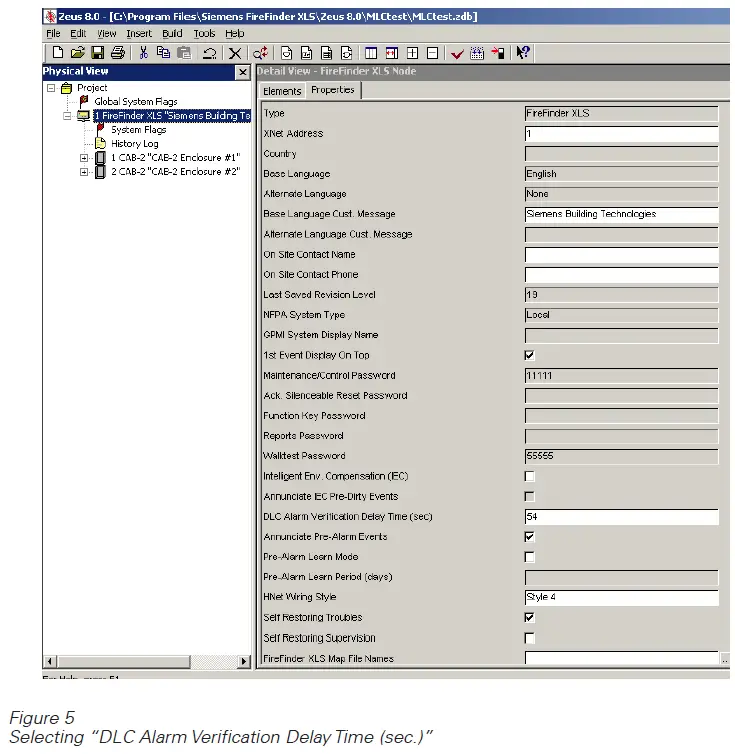This screenshot has width=735, height=754.
Task: Select 2 CAB-2 "CAB-2 Enclosure #2" row
Action: (x=176, y=172)
